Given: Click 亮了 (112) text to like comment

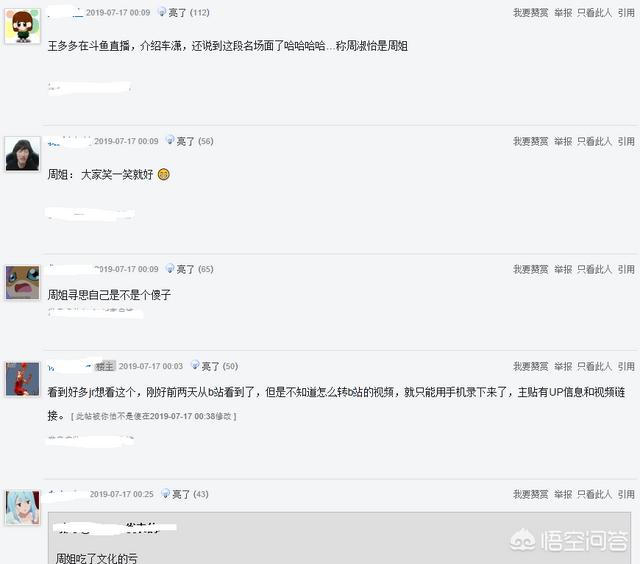Looking at the screenshot, I should [189, 13].
